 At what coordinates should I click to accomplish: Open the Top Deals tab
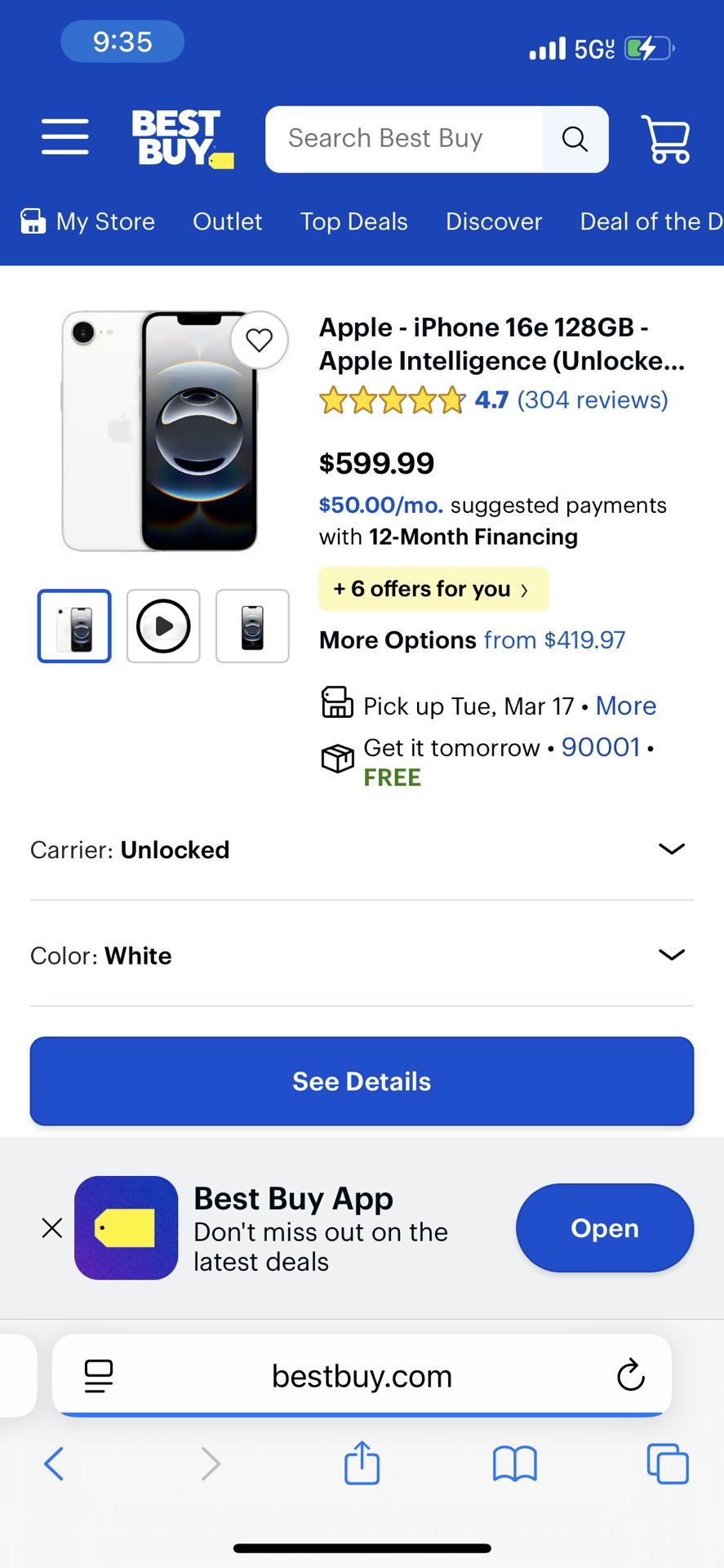(353, 221)
